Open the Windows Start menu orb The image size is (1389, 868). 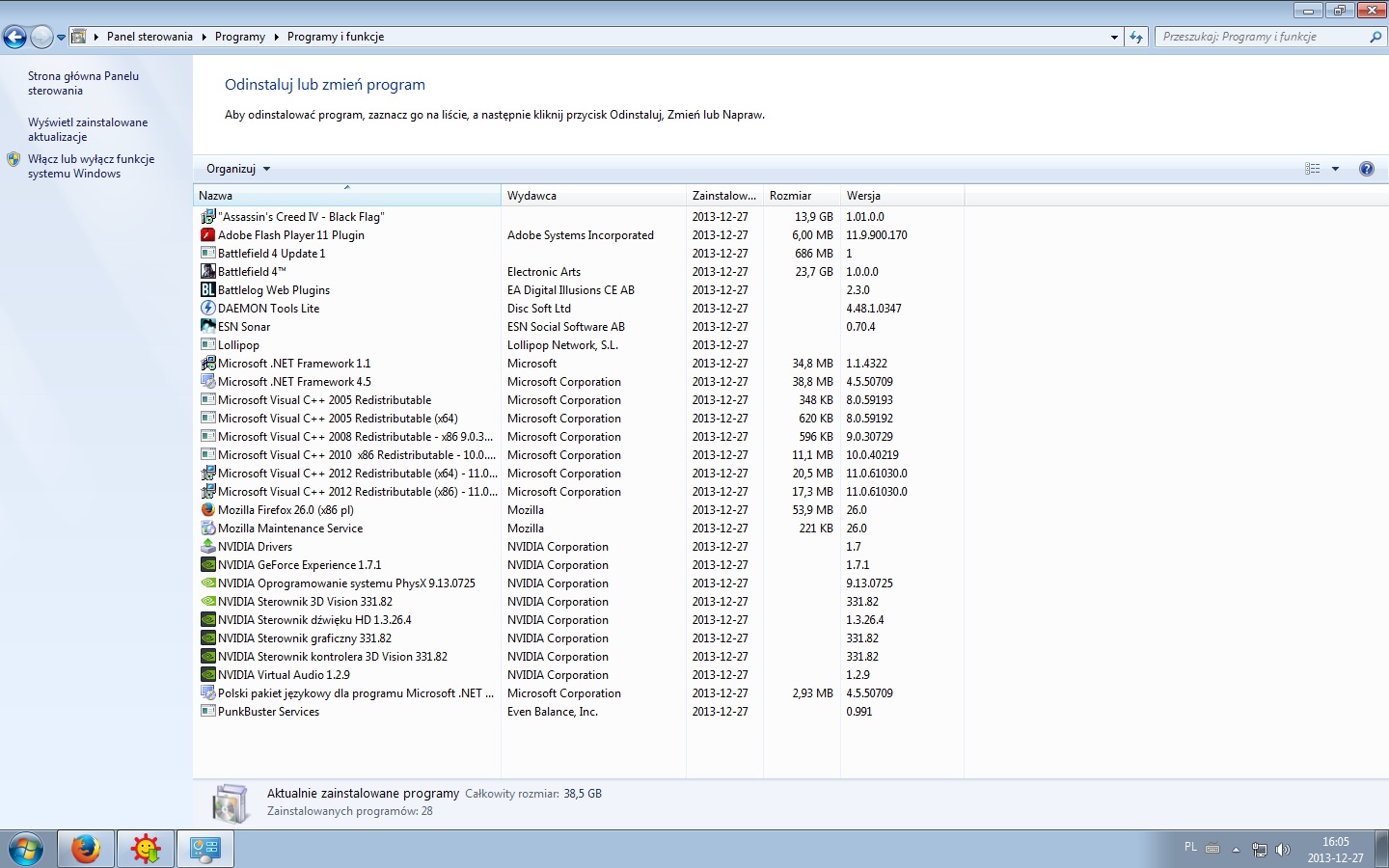point(26,850)
